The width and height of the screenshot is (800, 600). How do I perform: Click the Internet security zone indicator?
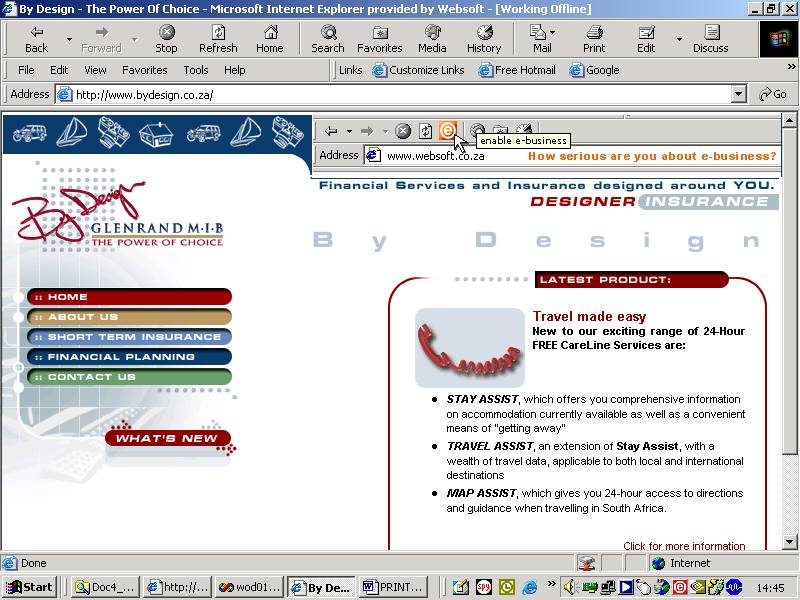[x=681, y=563]
